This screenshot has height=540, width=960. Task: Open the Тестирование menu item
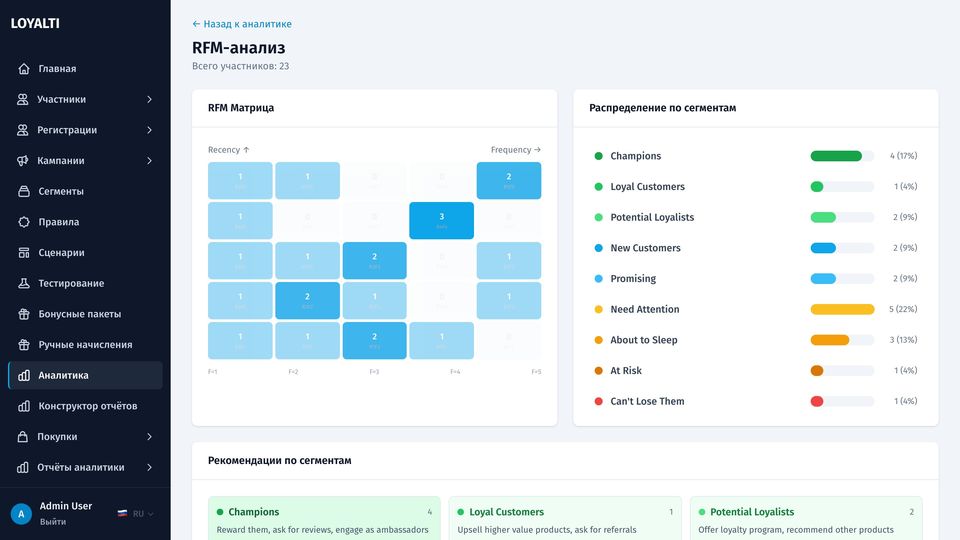coord(85,283)
